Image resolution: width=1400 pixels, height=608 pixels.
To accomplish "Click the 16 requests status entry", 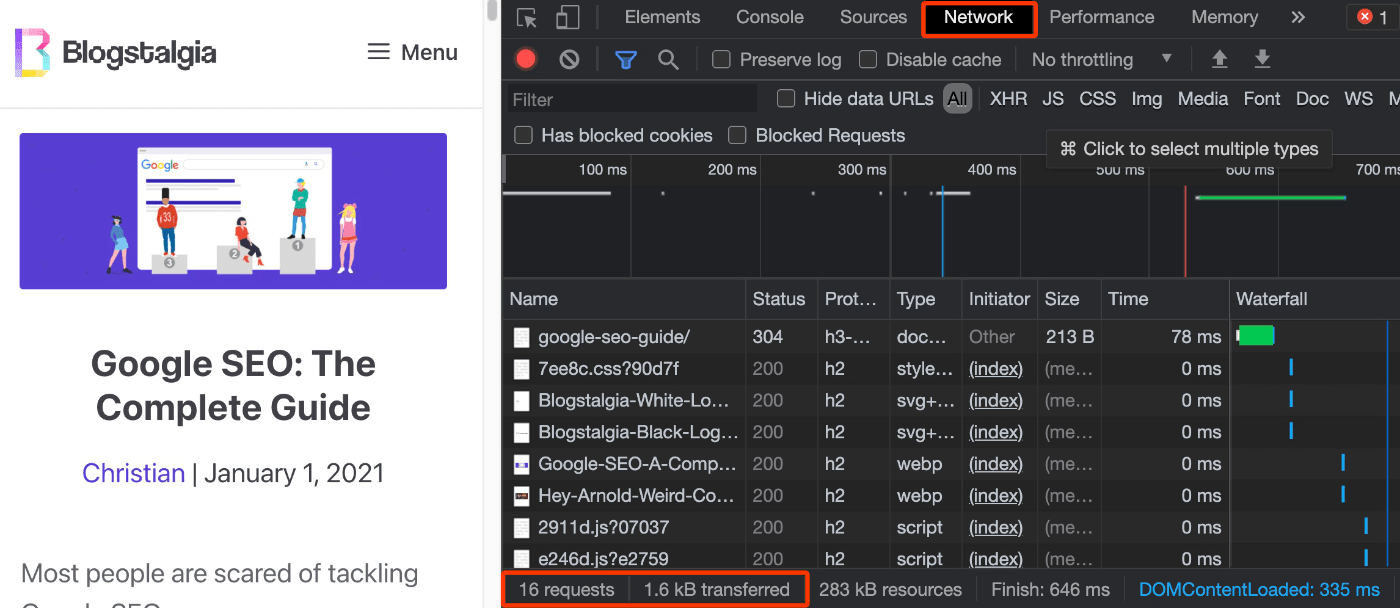I will click(x=566, y=590).
